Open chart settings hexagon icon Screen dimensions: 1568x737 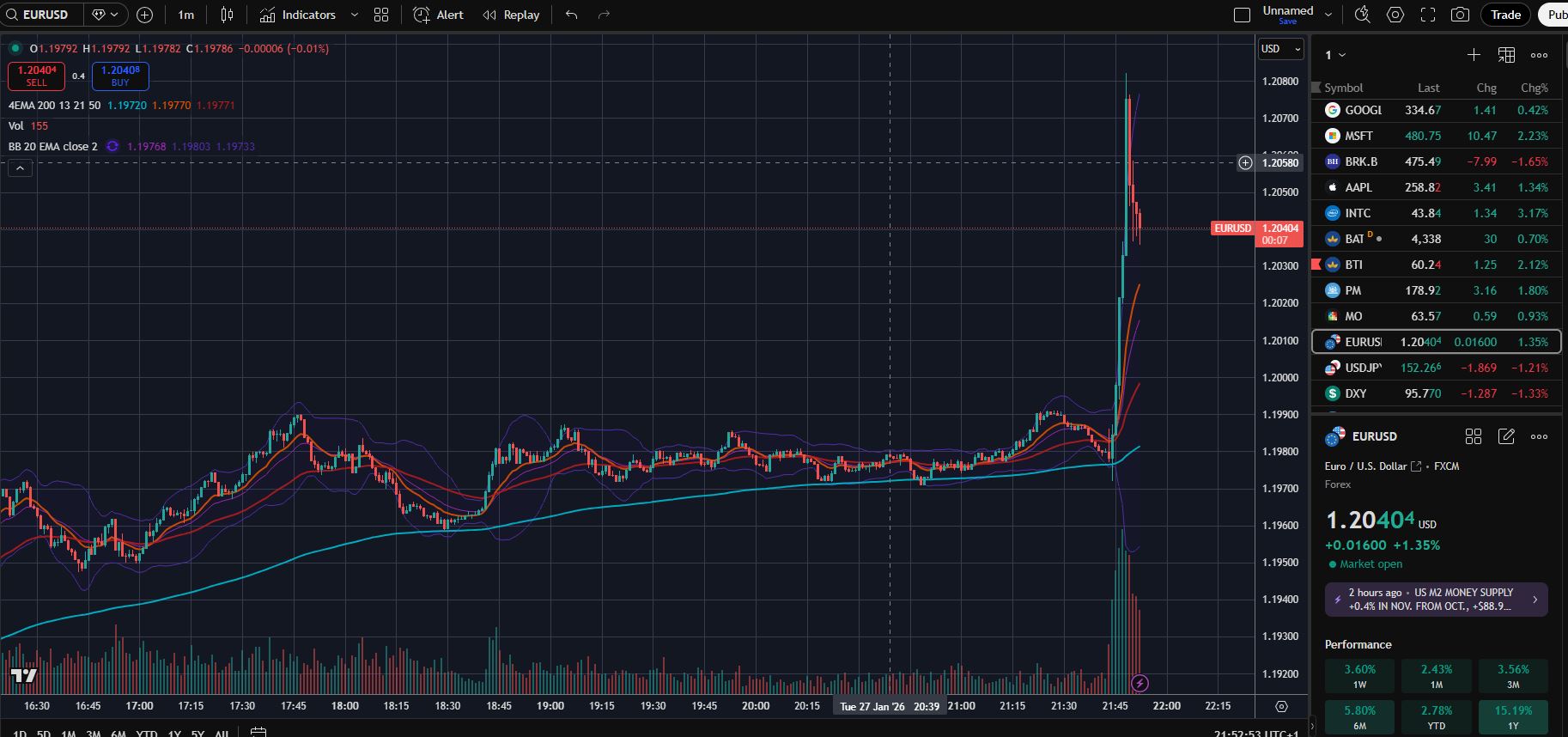(1395, 15)
